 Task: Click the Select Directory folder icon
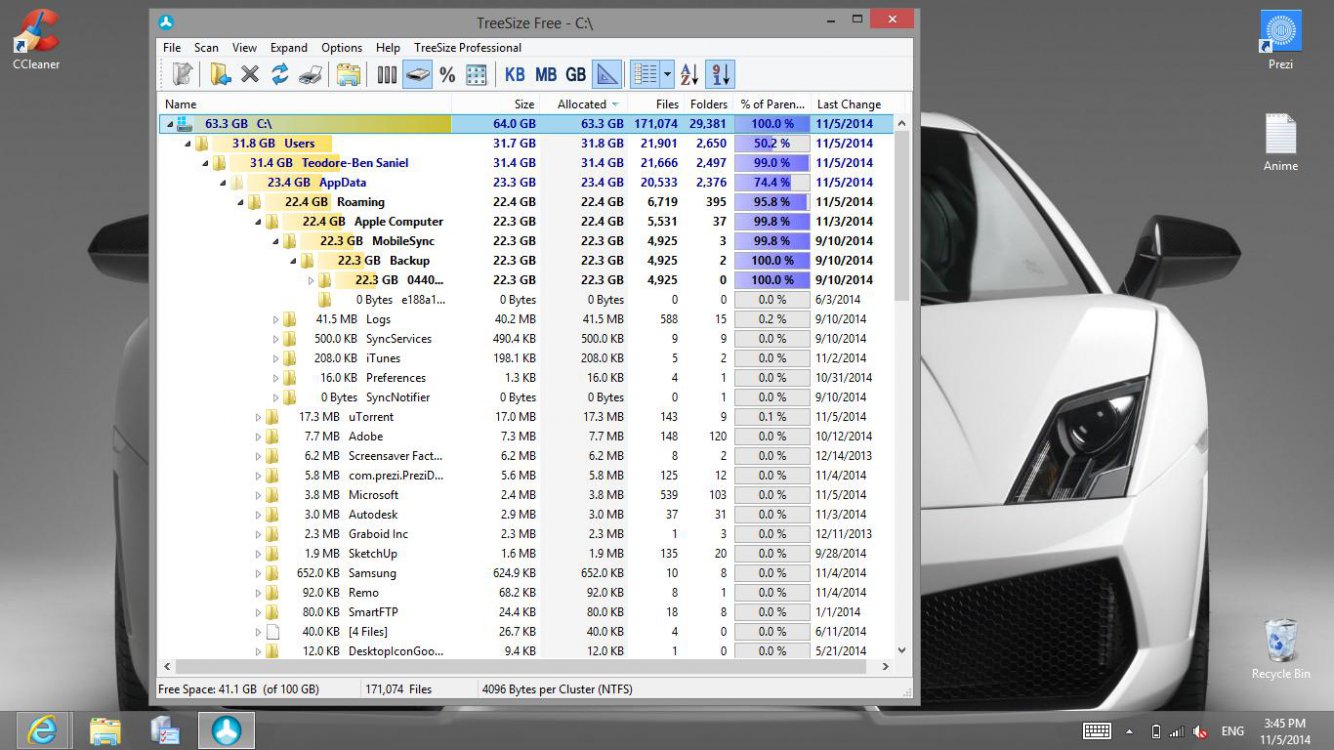220,74
